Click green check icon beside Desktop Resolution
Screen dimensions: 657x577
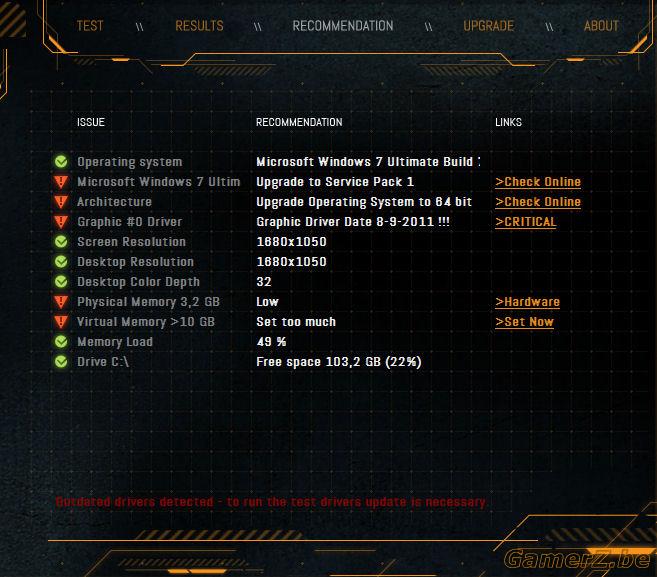click(61, 262)
